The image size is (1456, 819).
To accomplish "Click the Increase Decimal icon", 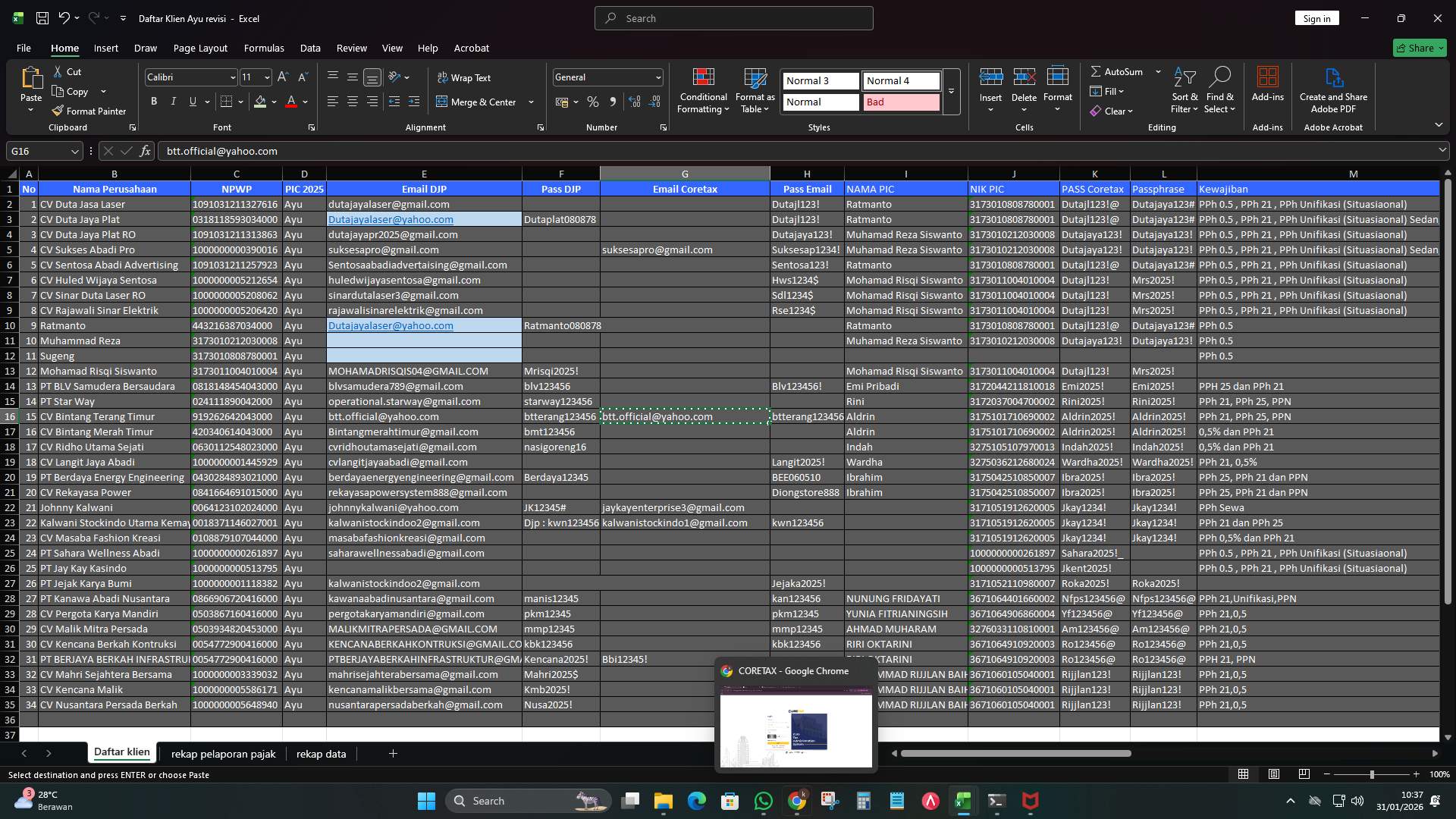I will [x=635, y=101].
